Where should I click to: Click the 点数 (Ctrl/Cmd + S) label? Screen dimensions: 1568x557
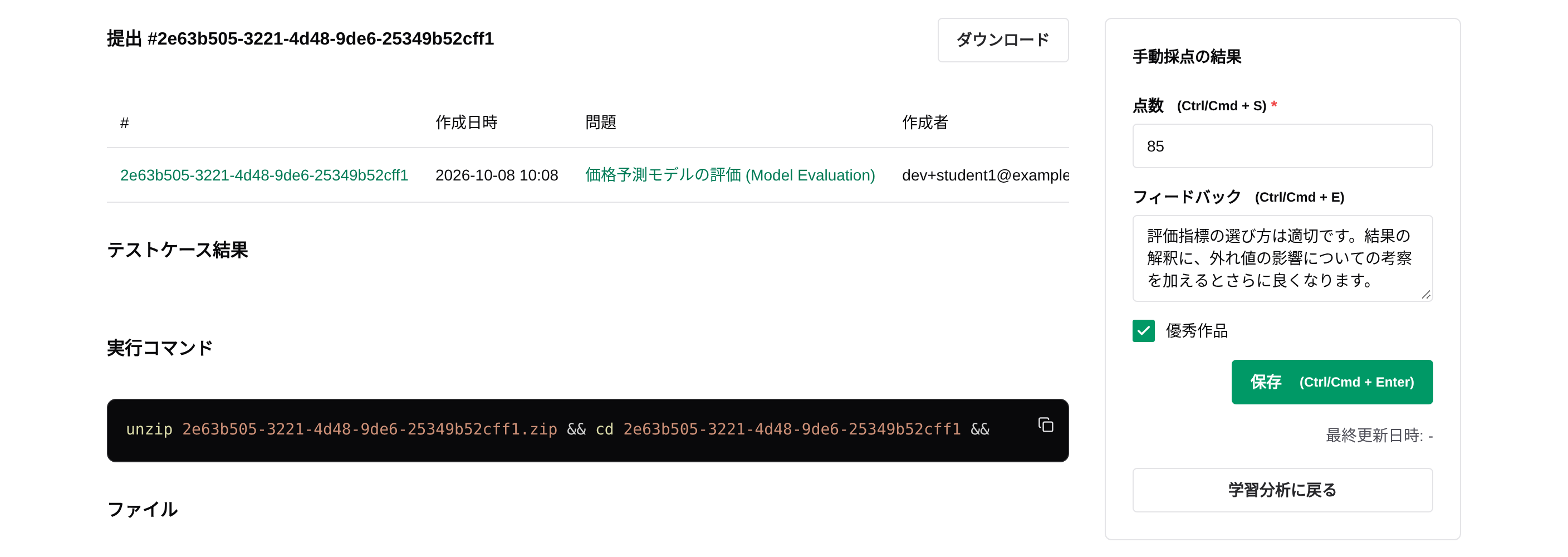click(x=1204, y=105)
